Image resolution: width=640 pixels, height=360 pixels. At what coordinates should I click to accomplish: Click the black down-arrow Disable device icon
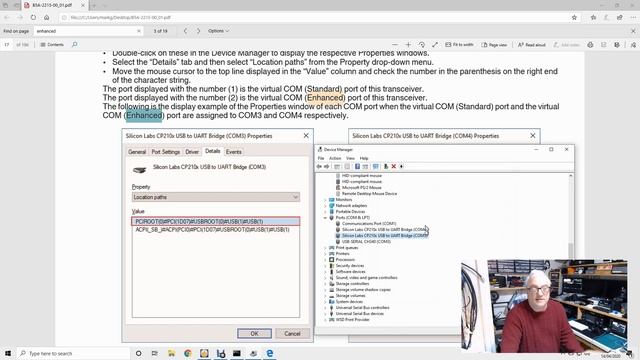click(401, 167)
